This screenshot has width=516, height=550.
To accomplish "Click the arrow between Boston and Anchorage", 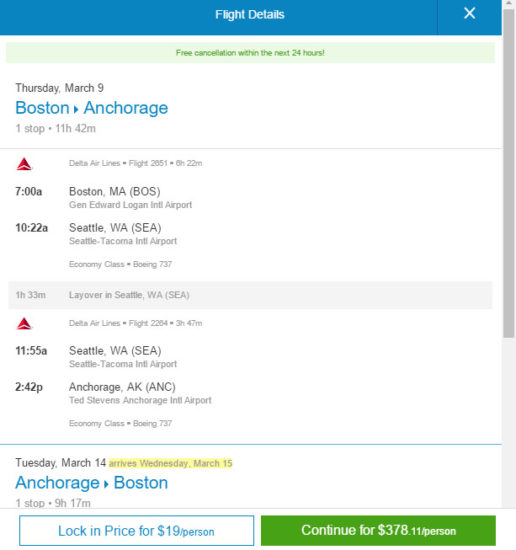I will pyautogui.click(x=76, y=109).
